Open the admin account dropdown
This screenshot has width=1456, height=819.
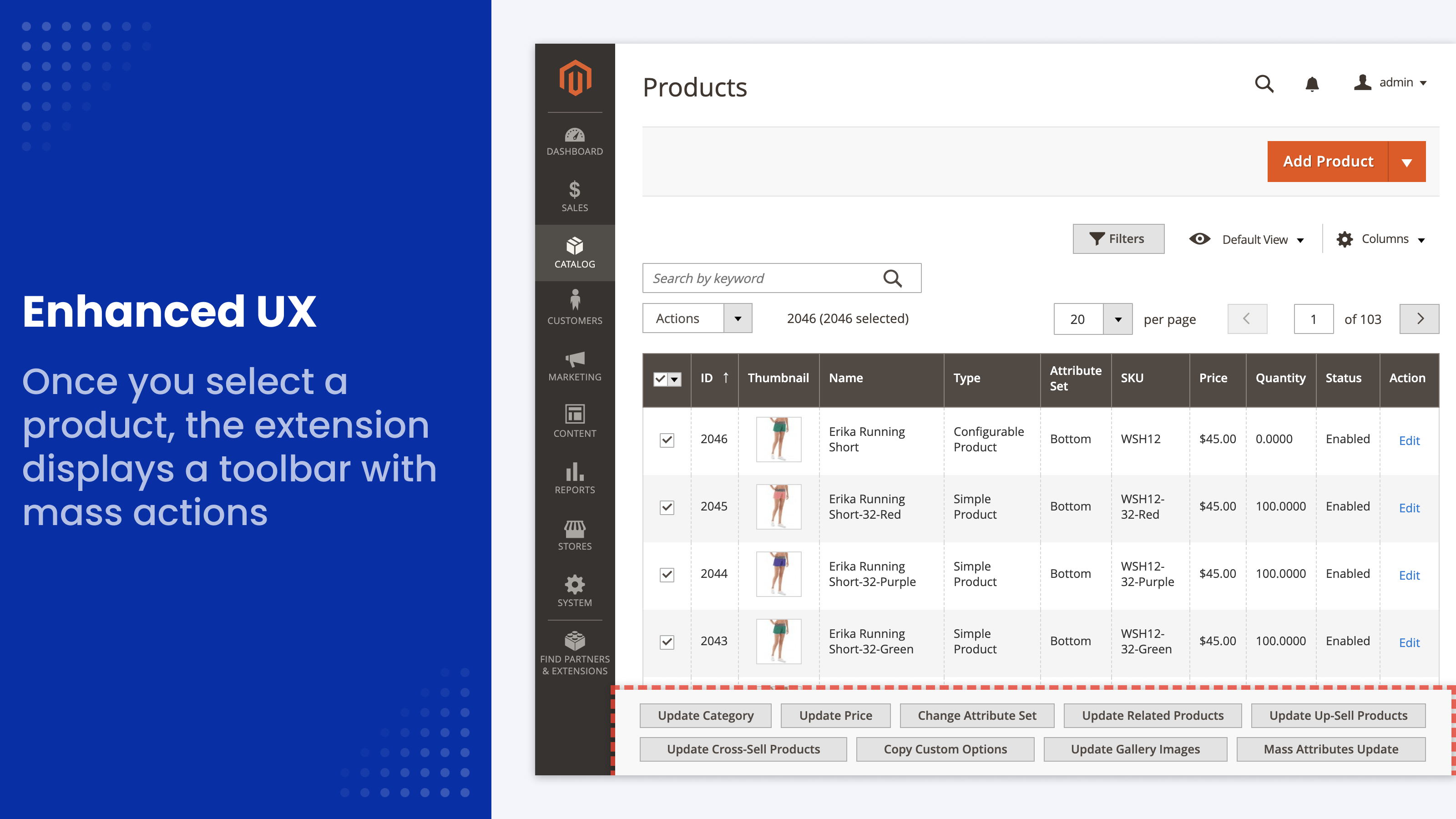pyautogui.click(x=1391, y=82)
